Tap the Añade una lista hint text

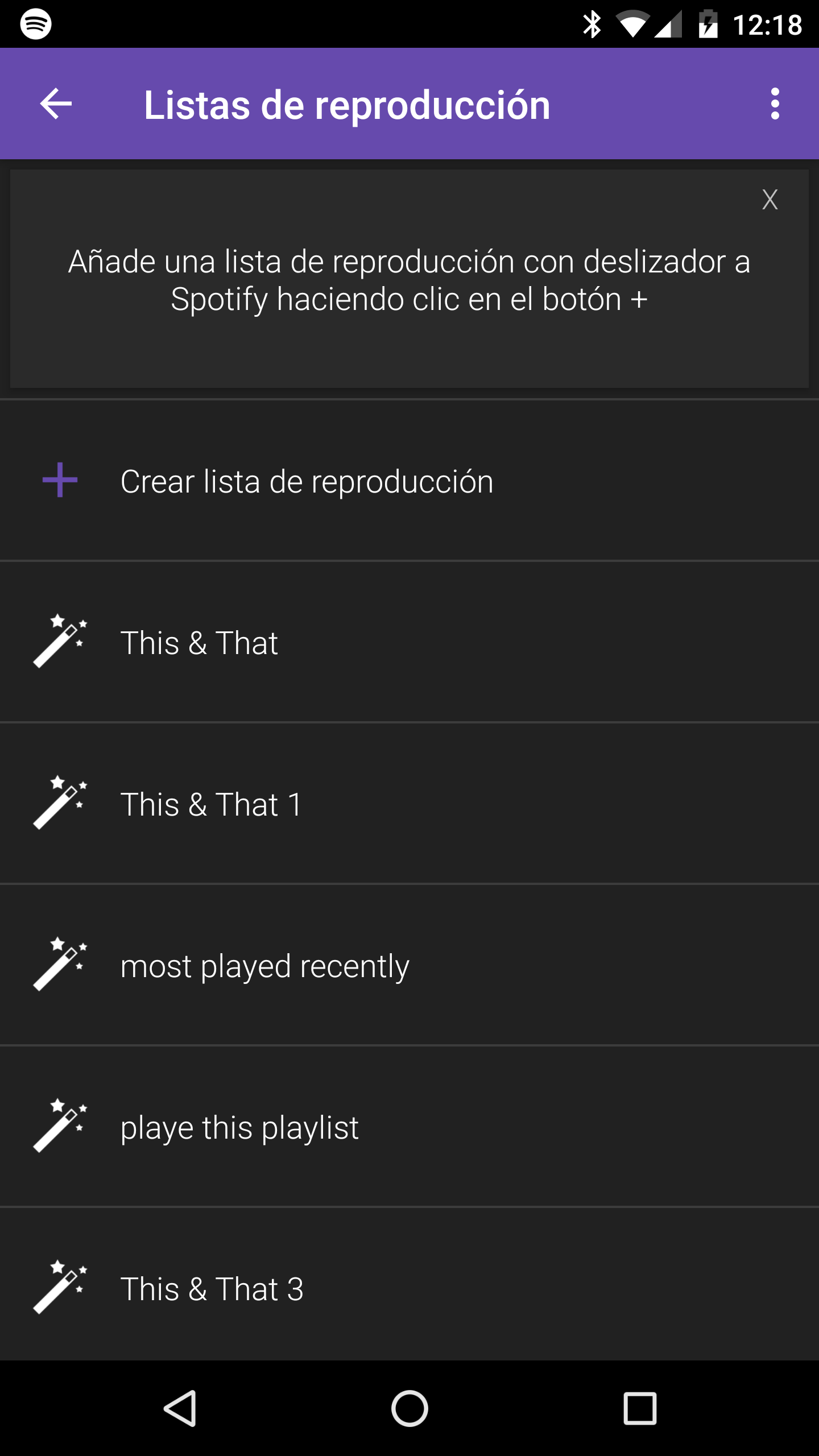[x=409, y=280]
